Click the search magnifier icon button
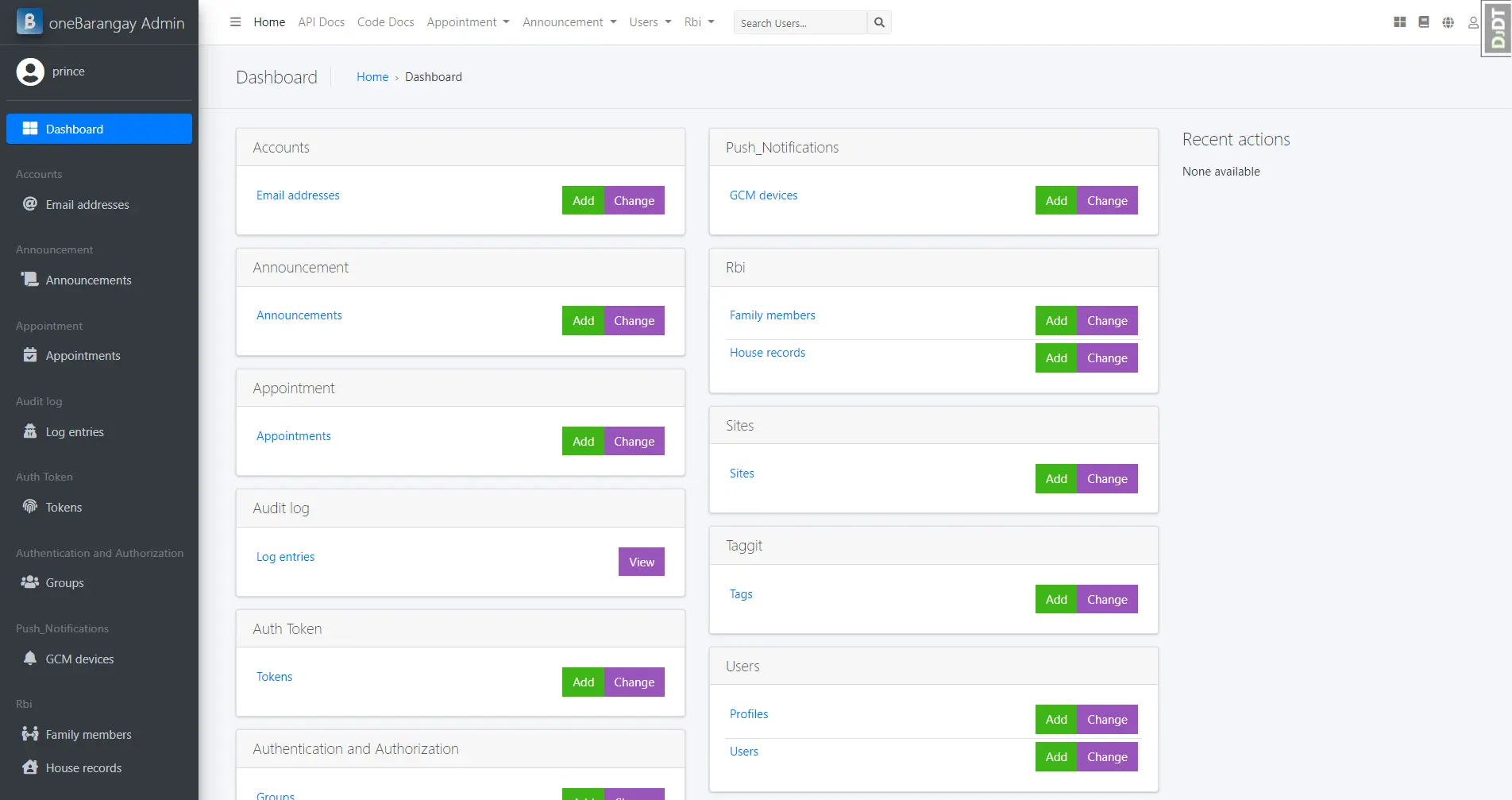 click(879, 22)
